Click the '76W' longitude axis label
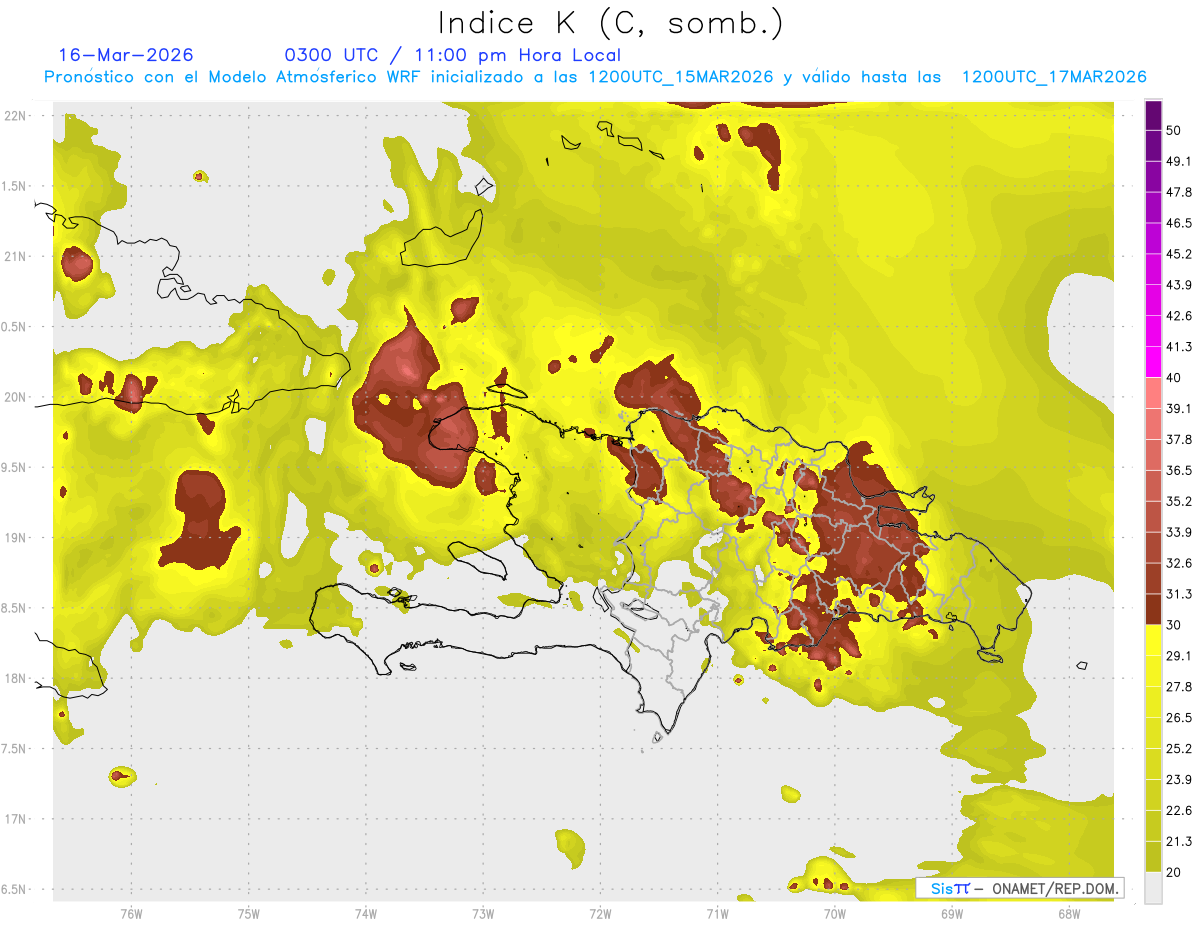Viewport: 1200px width, 927px height. coord(131,913)
